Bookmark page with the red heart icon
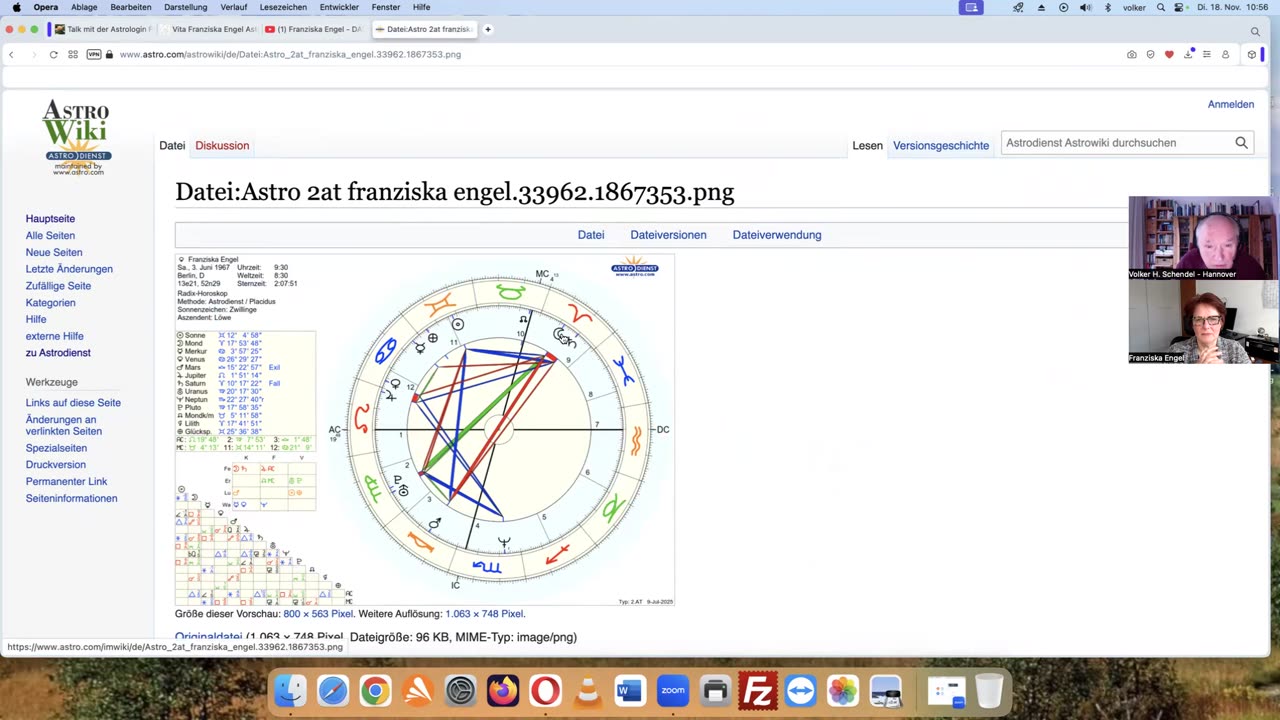 (x=1169, y=54)
